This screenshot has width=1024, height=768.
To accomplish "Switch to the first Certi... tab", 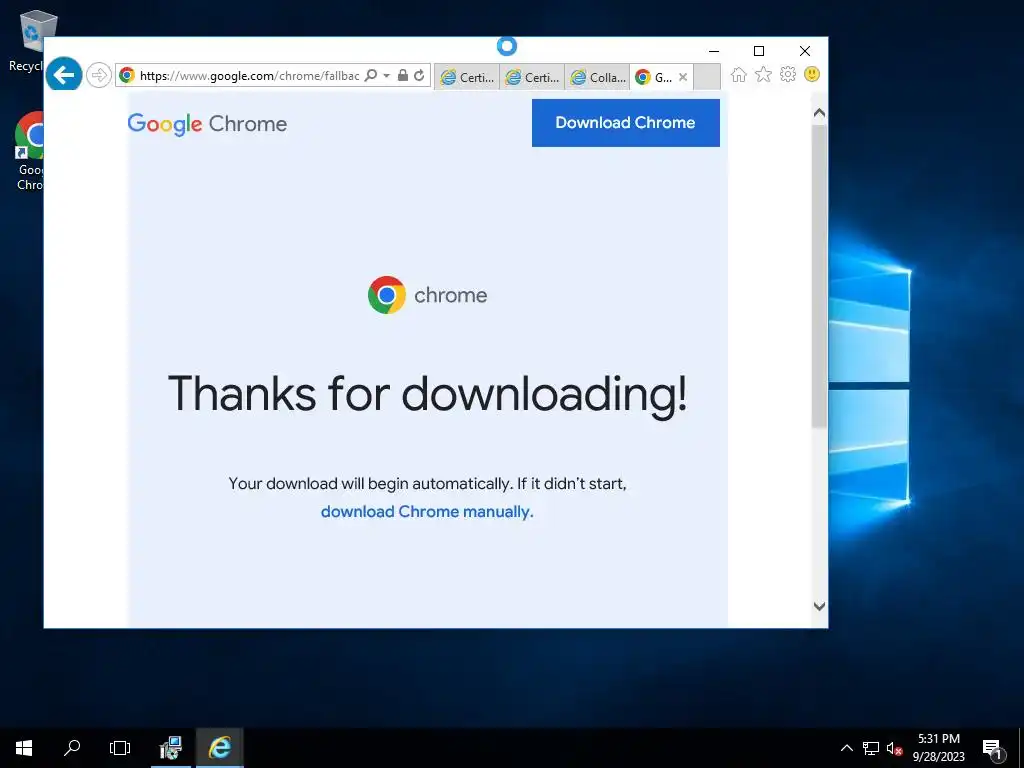I will tap(467, 77).
